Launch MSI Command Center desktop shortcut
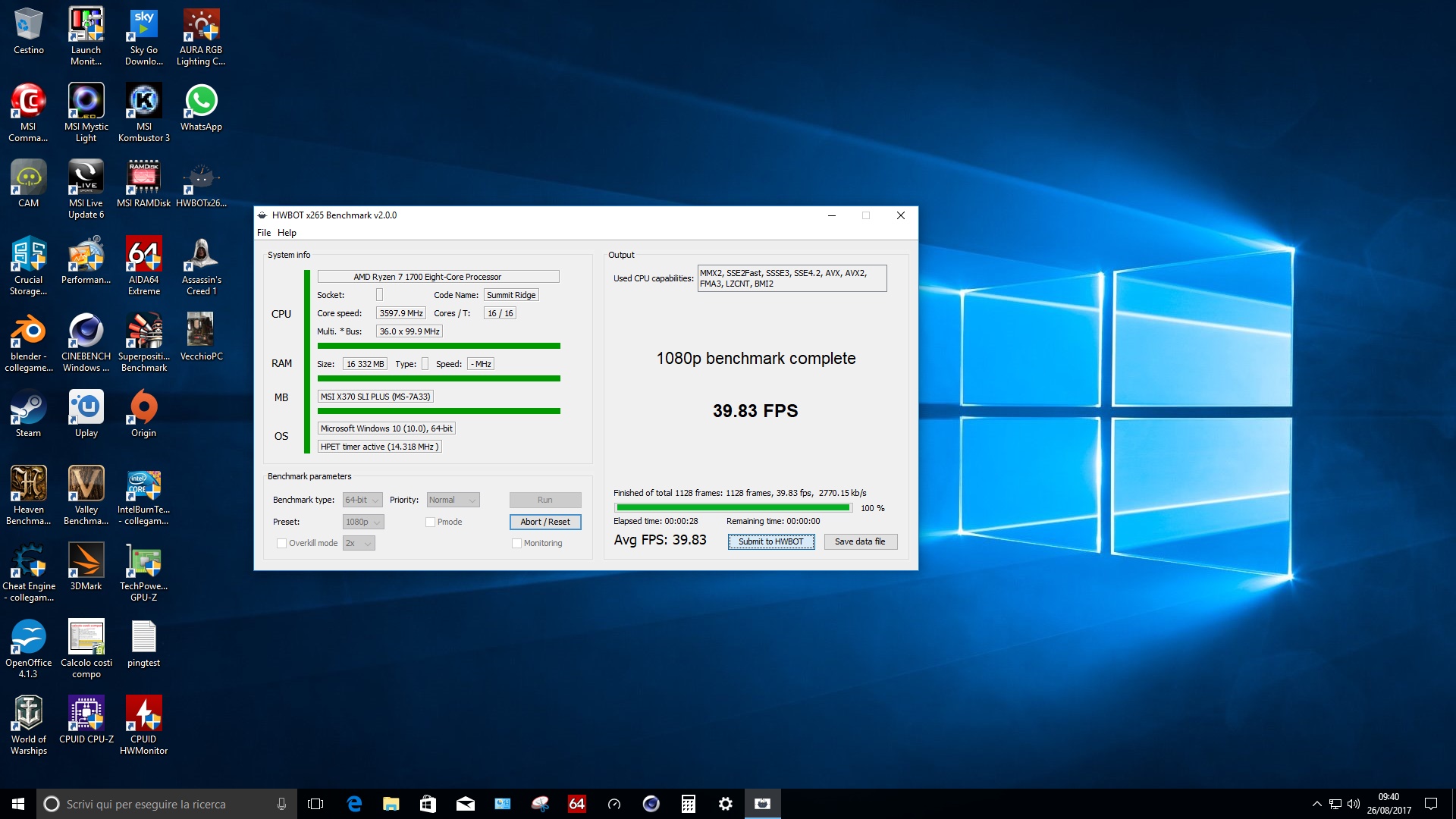 28,112
